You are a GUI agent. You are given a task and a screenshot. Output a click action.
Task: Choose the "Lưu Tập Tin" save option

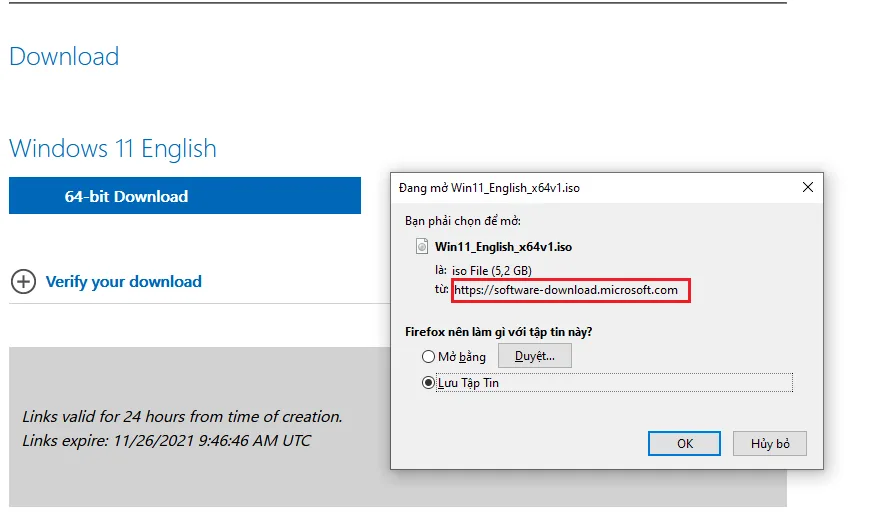429,382
